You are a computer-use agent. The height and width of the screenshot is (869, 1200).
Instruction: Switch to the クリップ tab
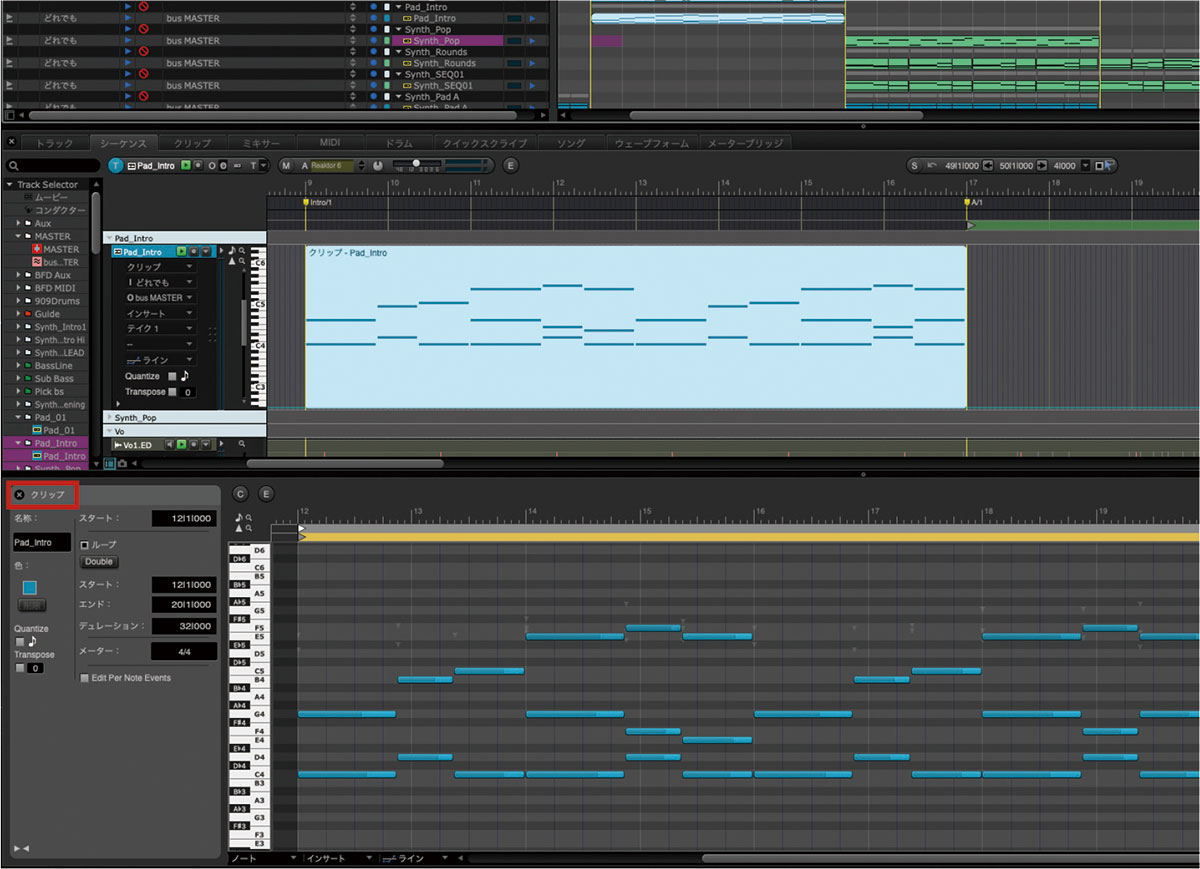pos(192,143)
